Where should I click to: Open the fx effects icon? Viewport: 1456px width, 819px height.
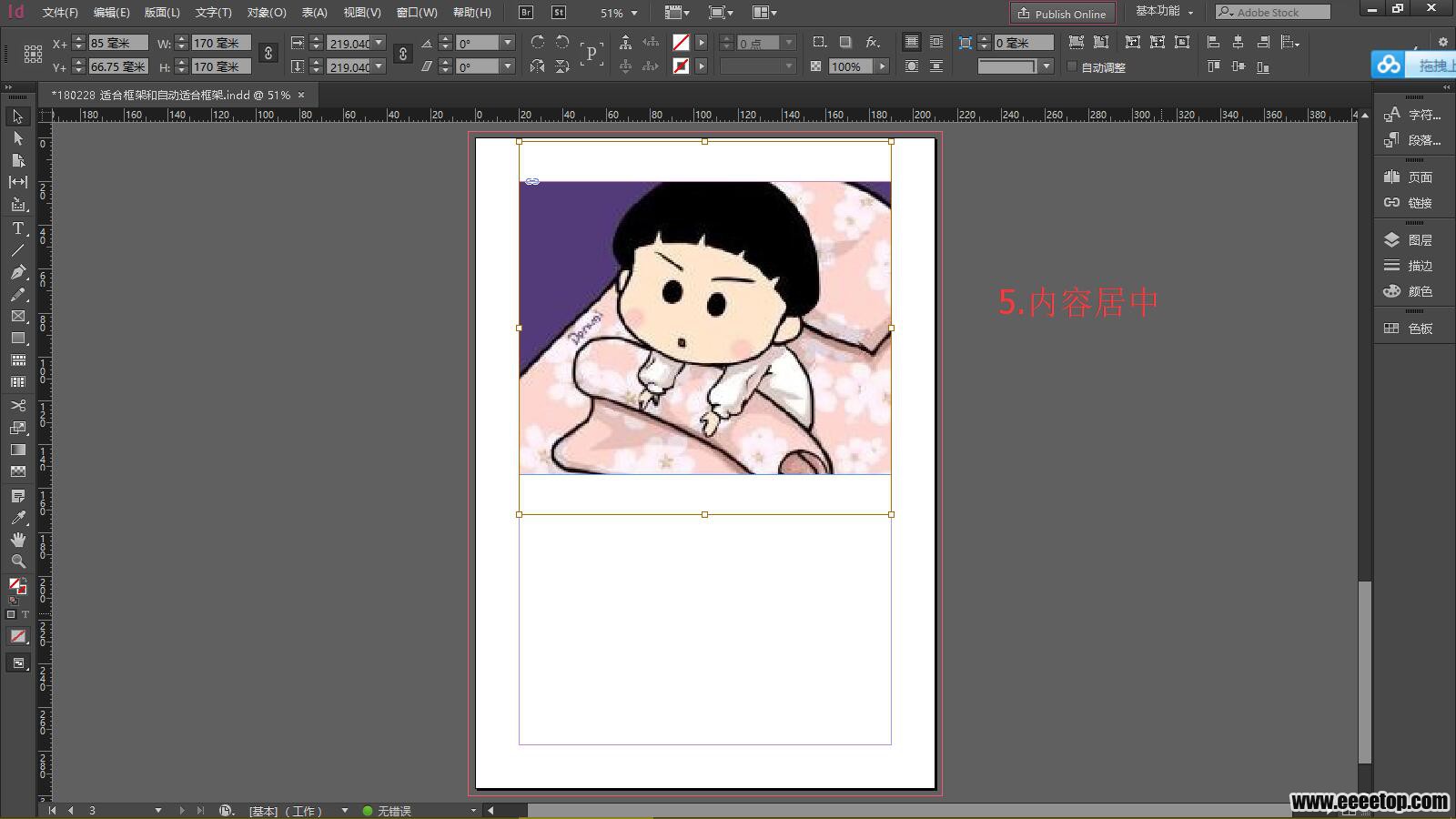[x=872, y=42]
